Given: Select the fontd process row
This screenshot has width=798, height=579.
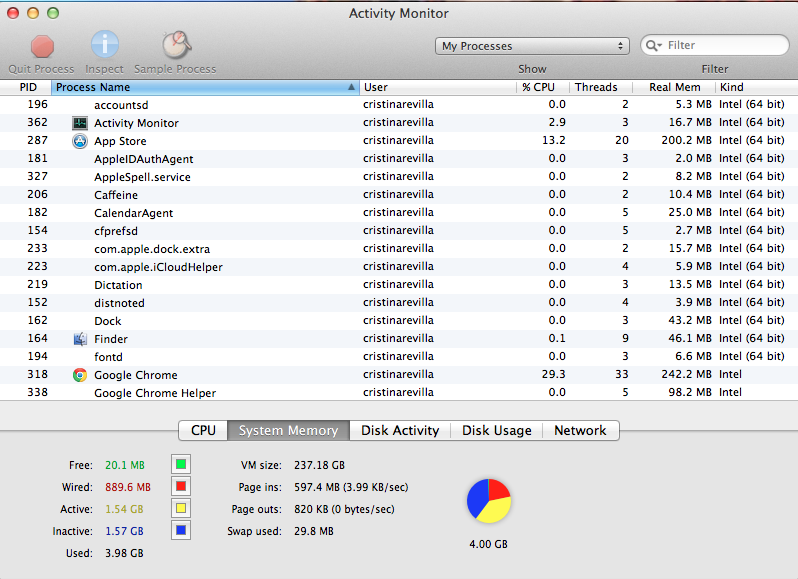Looking at the screenshot, I should [399, 357].
